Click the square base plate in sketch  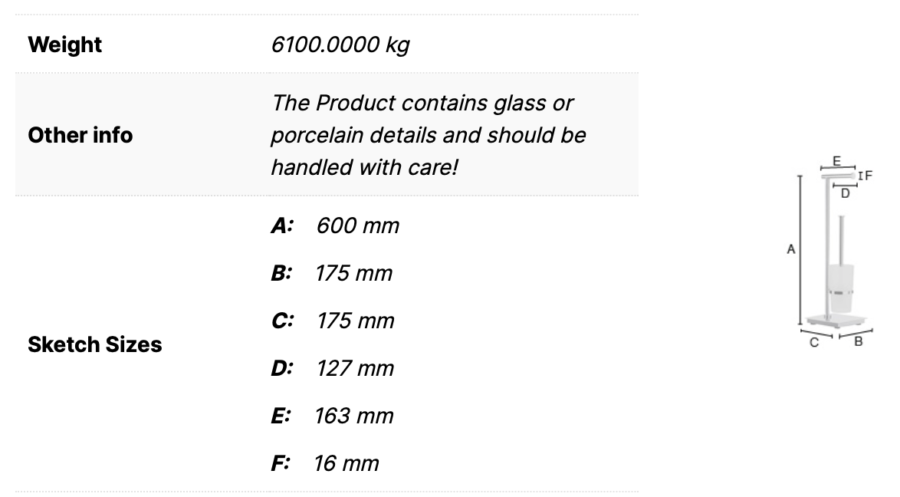point(836,320)
